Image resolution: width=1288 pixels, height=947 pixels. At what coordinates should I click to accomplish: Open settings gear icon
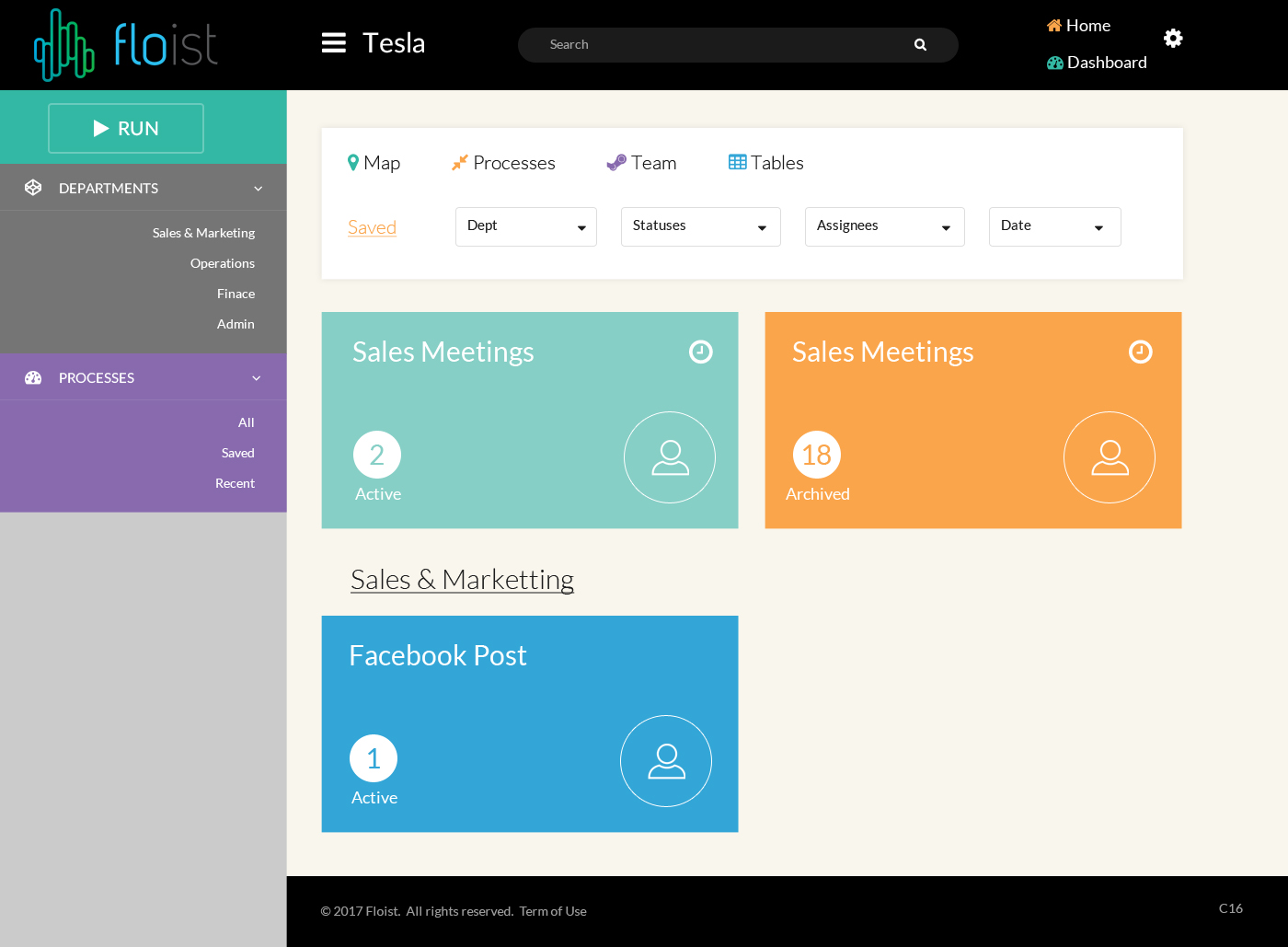click(1173, 38)
